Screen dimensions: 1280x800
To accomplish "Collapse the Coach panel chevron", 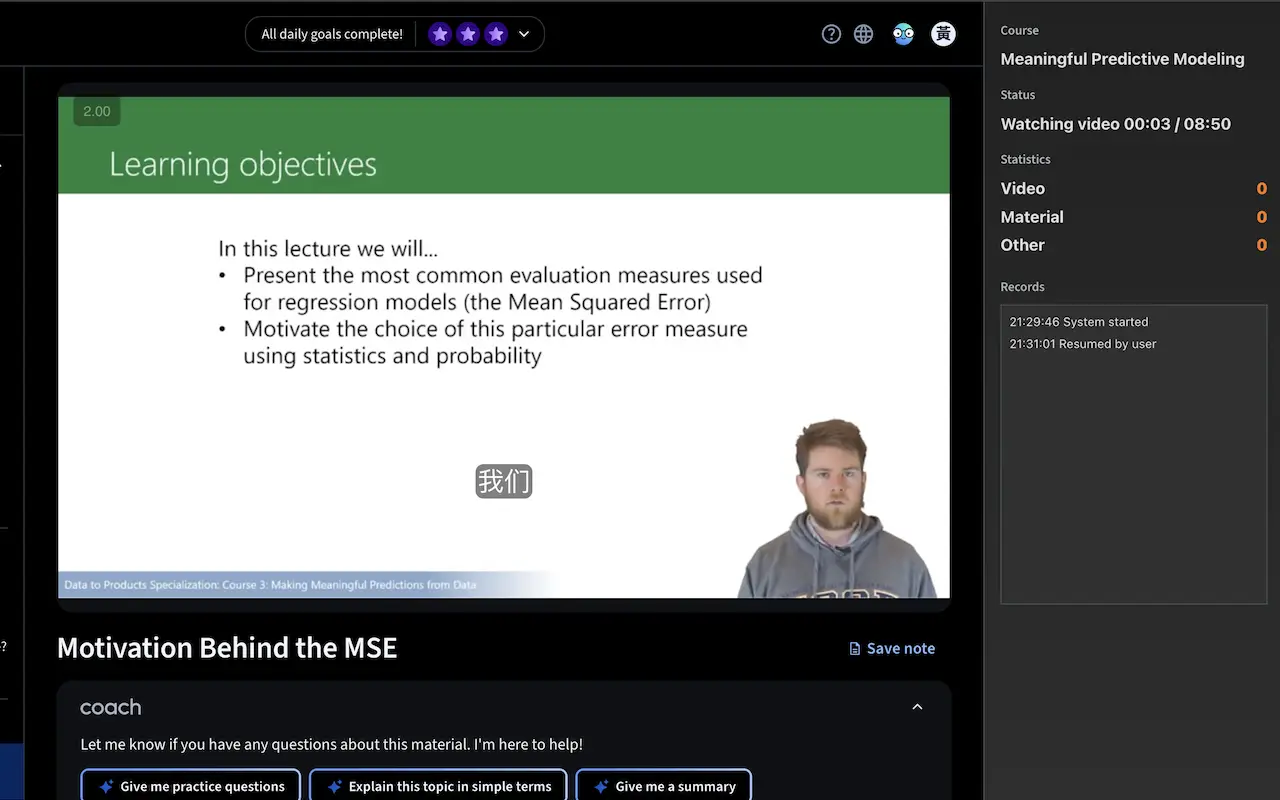I will tap(917, 707).
